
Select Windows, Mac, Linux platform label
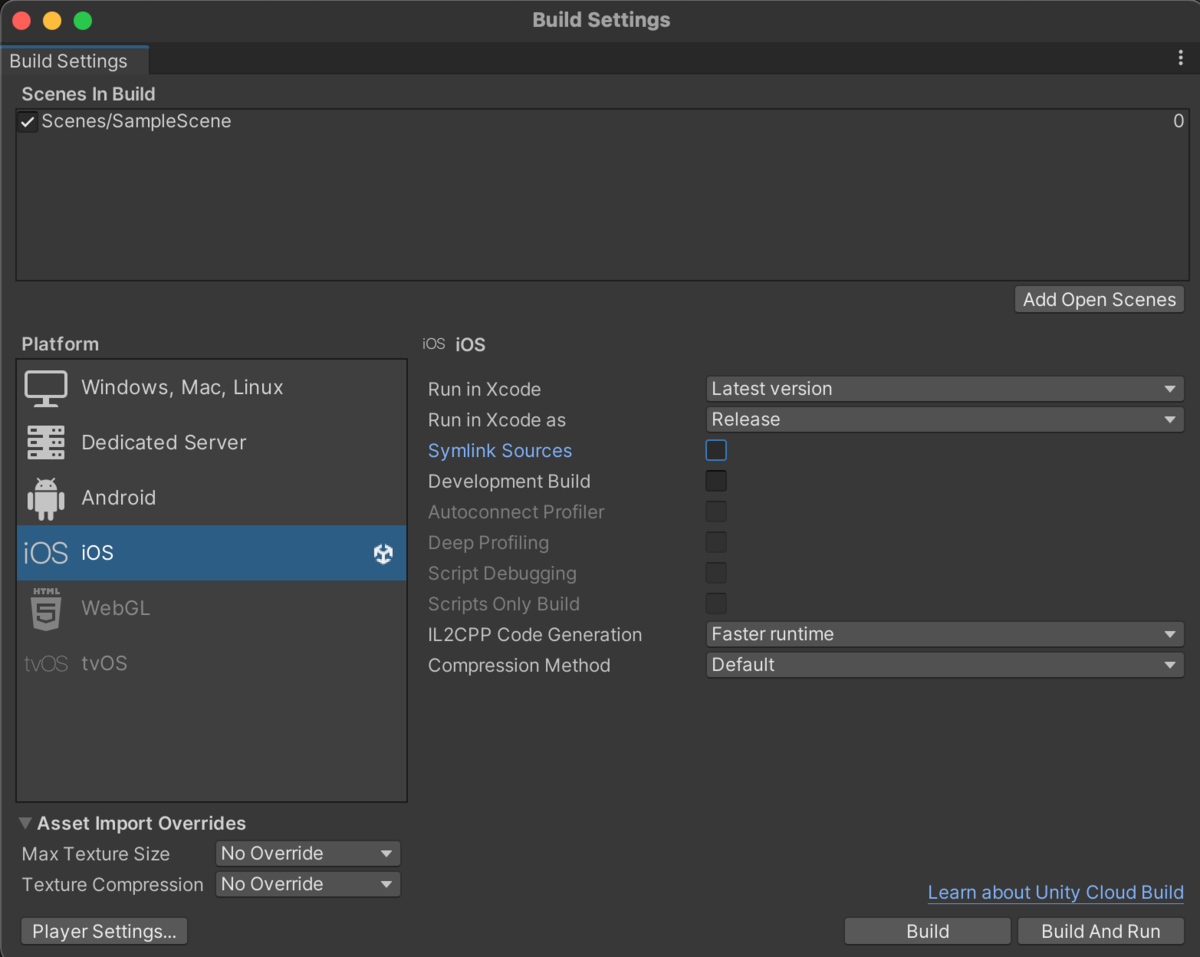pyautogui.click(x=182, y=388)
